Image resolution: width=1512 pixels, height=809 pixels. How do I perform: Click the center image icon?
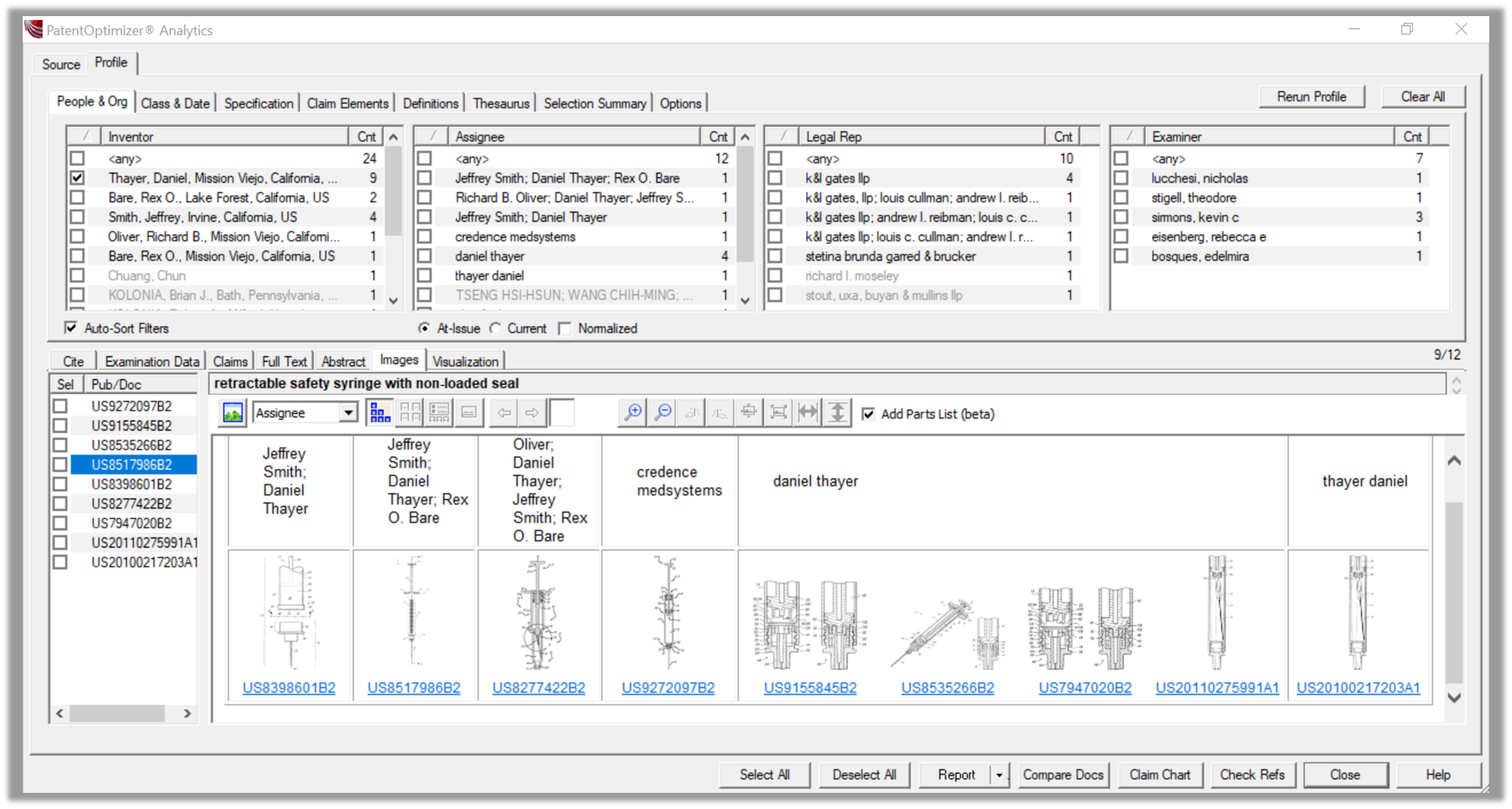click(x=749, y=413)
